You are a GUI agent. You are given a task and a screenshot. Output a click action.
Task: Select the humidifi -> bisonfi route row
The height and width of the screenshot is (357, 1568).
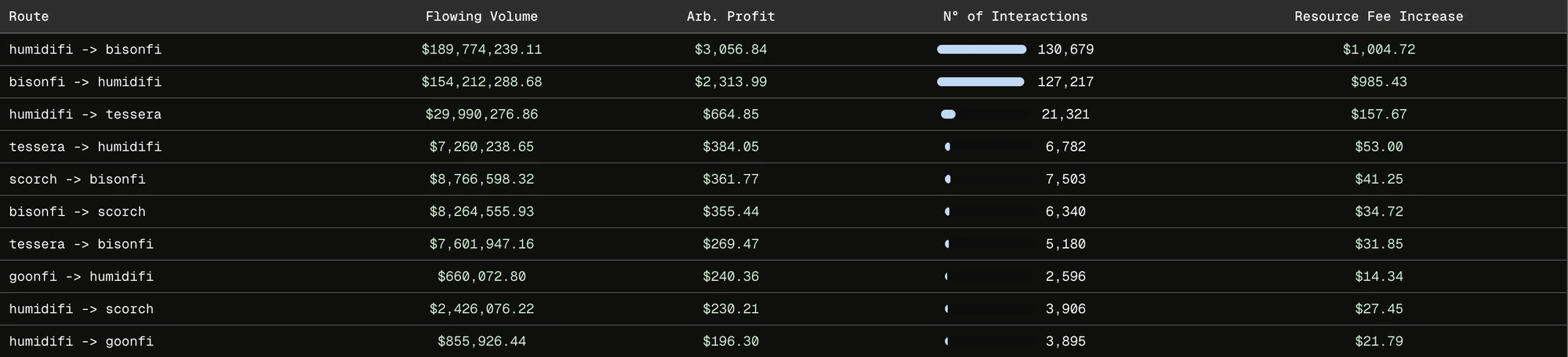coord(784,49)
